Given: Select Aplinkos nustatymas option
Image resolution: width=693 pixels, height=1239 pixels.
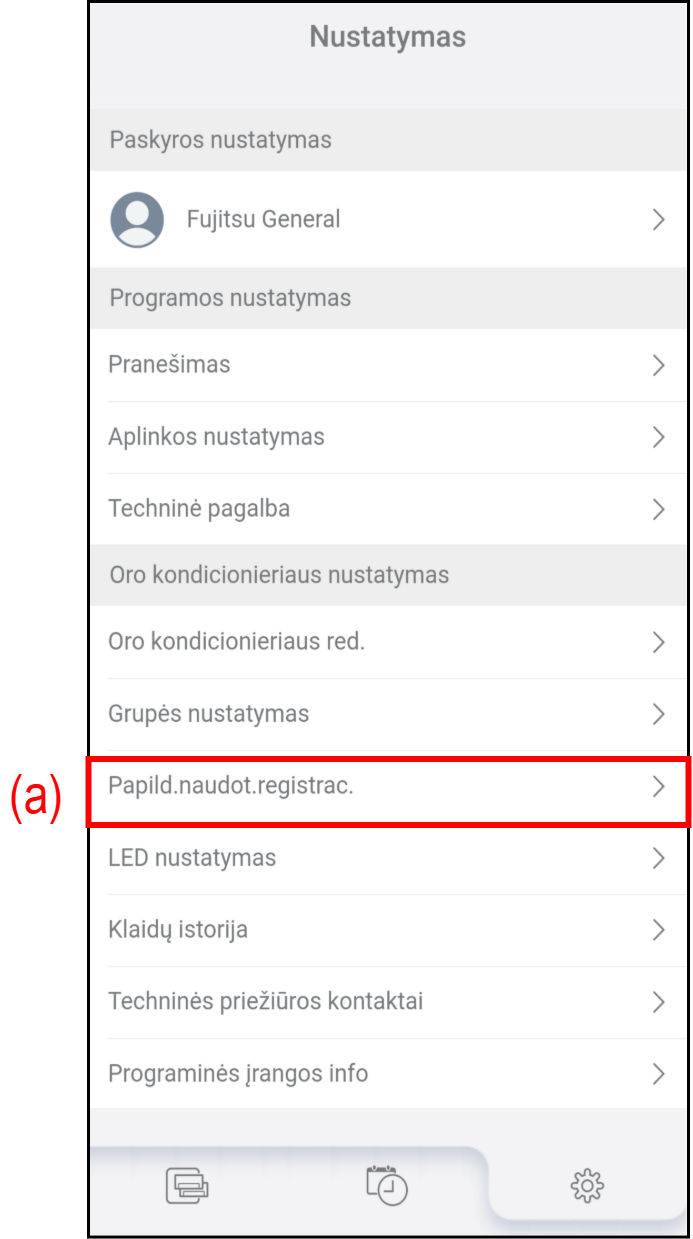Looking at the screenshot, I should [388, 437].
